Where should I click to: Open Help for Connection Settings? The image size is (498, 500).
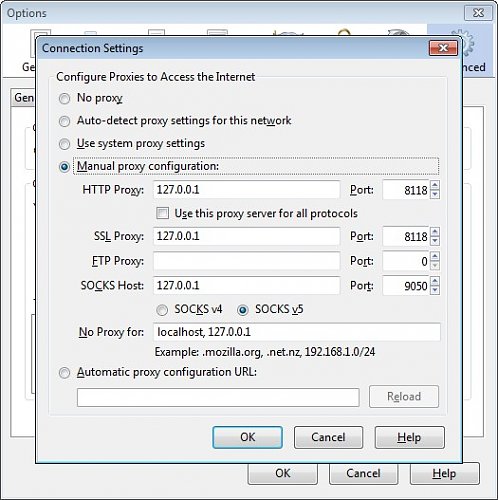click(x=409, y=437)
